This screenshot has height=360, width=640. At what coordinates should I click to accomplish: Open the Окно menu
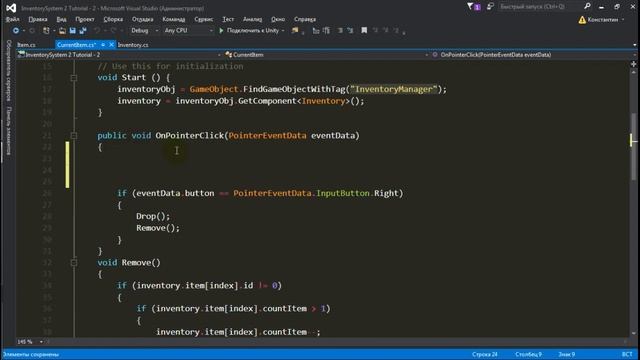click(x=278, y=19)
